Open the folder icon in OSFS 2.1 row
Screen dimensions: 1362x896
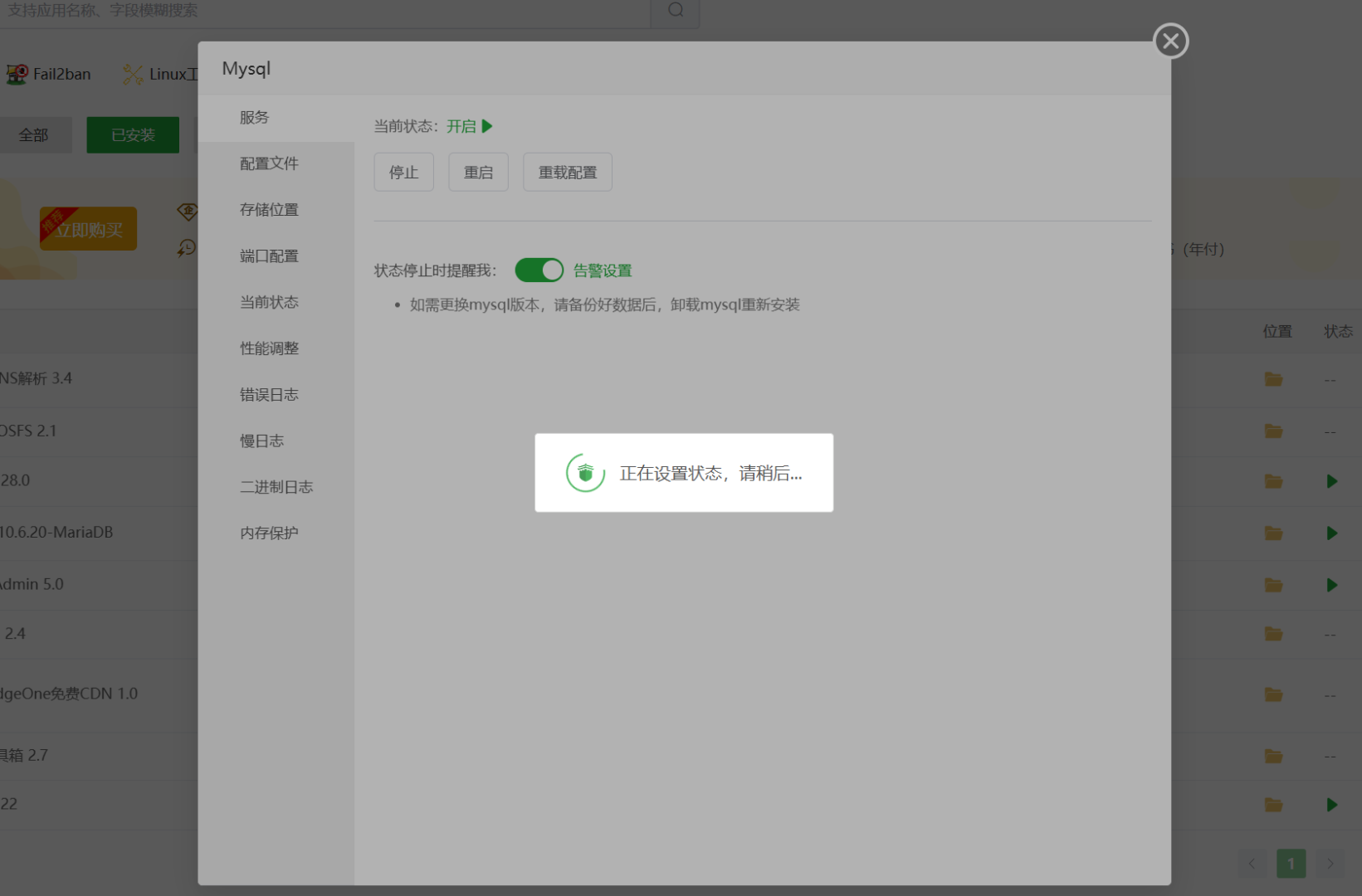(1273, 431)
